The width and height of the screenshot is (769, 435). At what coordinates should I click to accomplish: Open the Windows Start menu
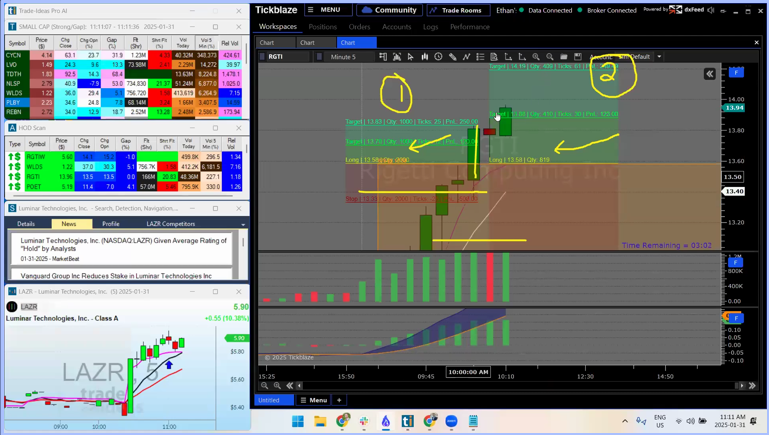(298, 421)
